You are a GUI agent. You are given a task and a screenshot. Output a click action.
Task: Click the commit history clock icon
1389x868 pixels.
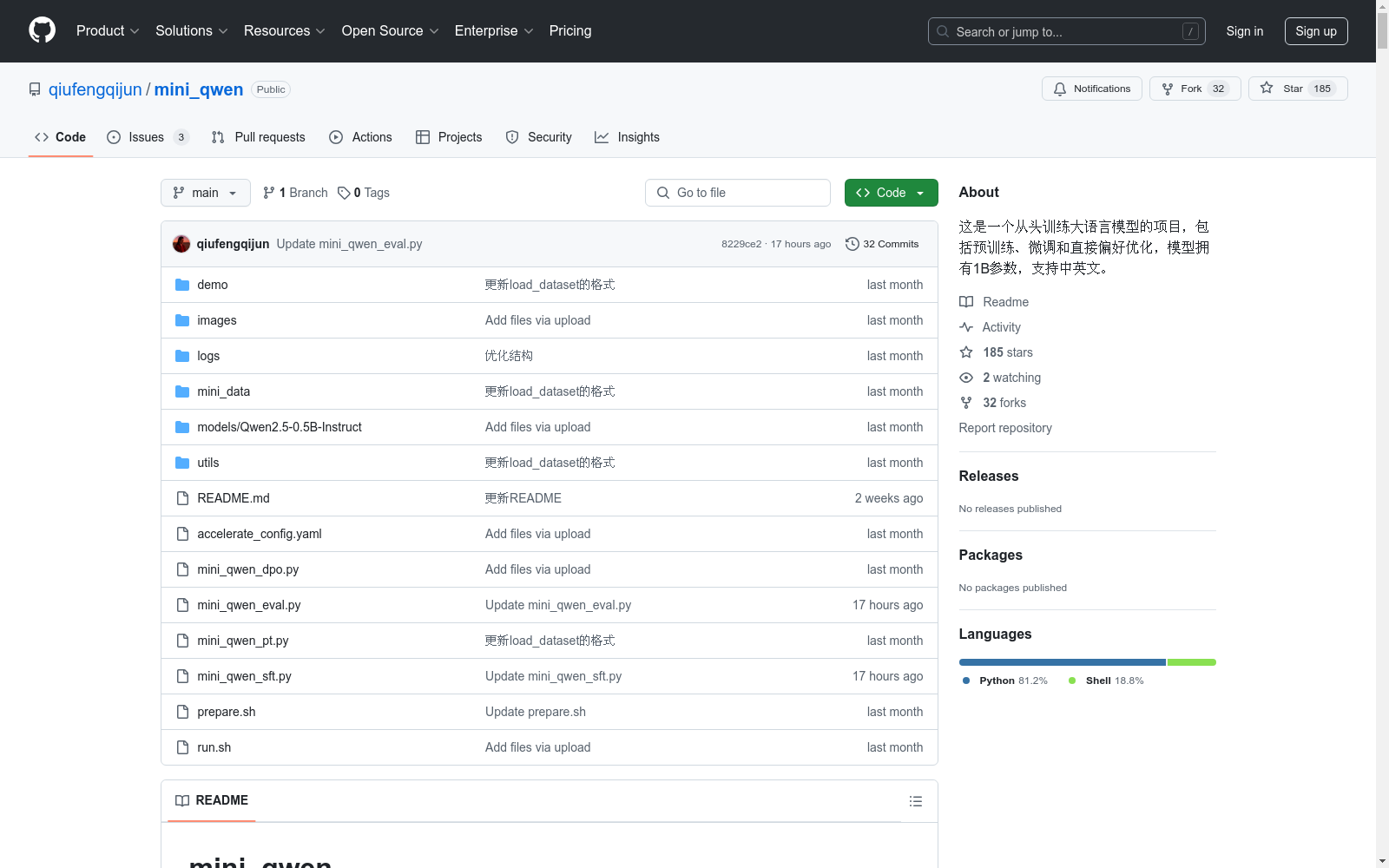coord(852,244)
